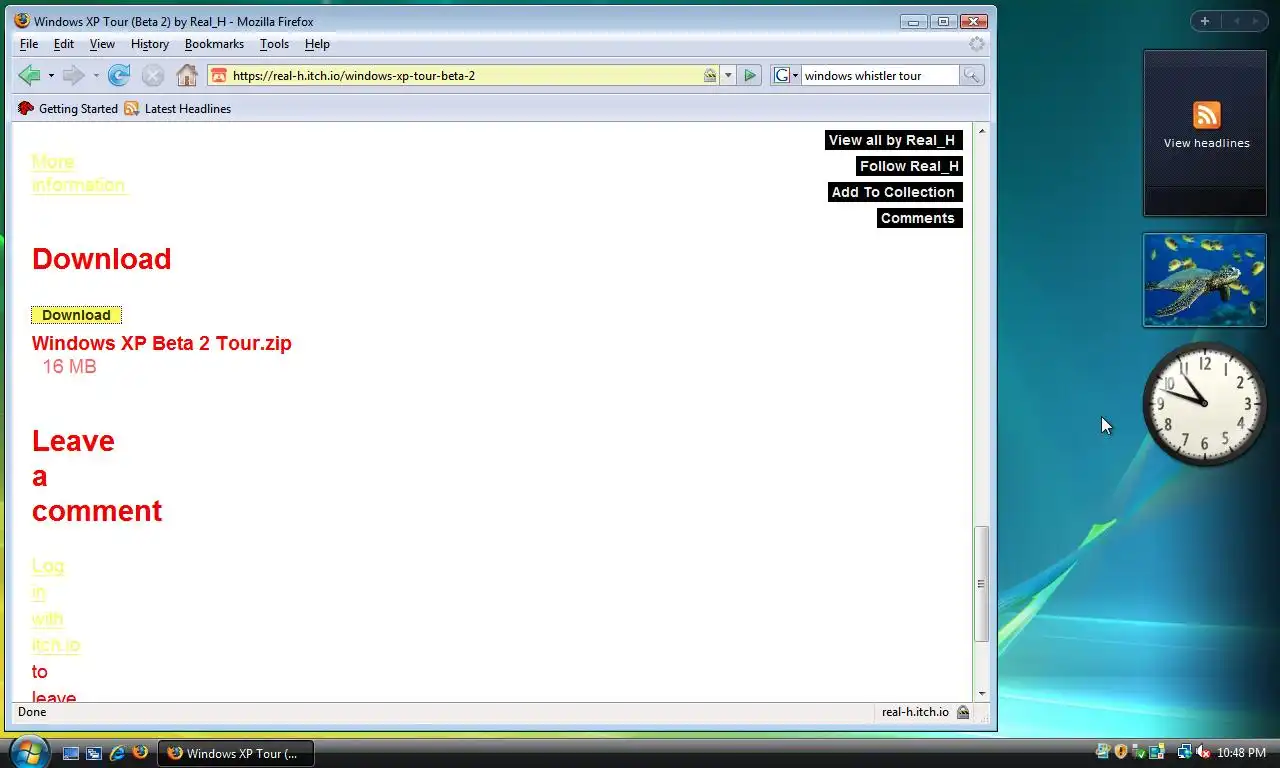Click Add To Collection button
The width and height of the screenshot is (1280, 768).
tap(895, 192)
